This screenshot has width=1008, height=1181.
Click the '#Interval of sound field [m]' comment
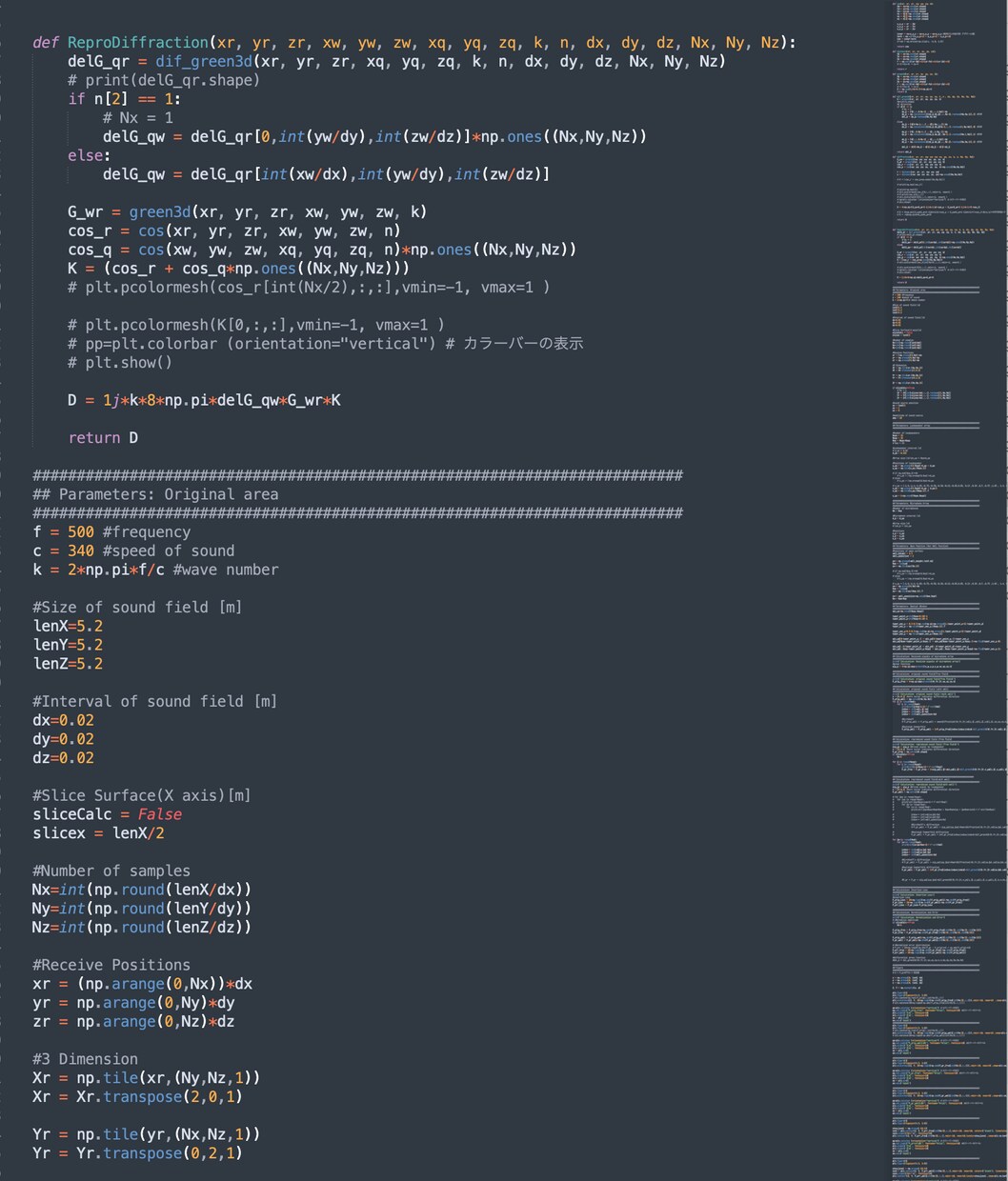pos(155,702)
